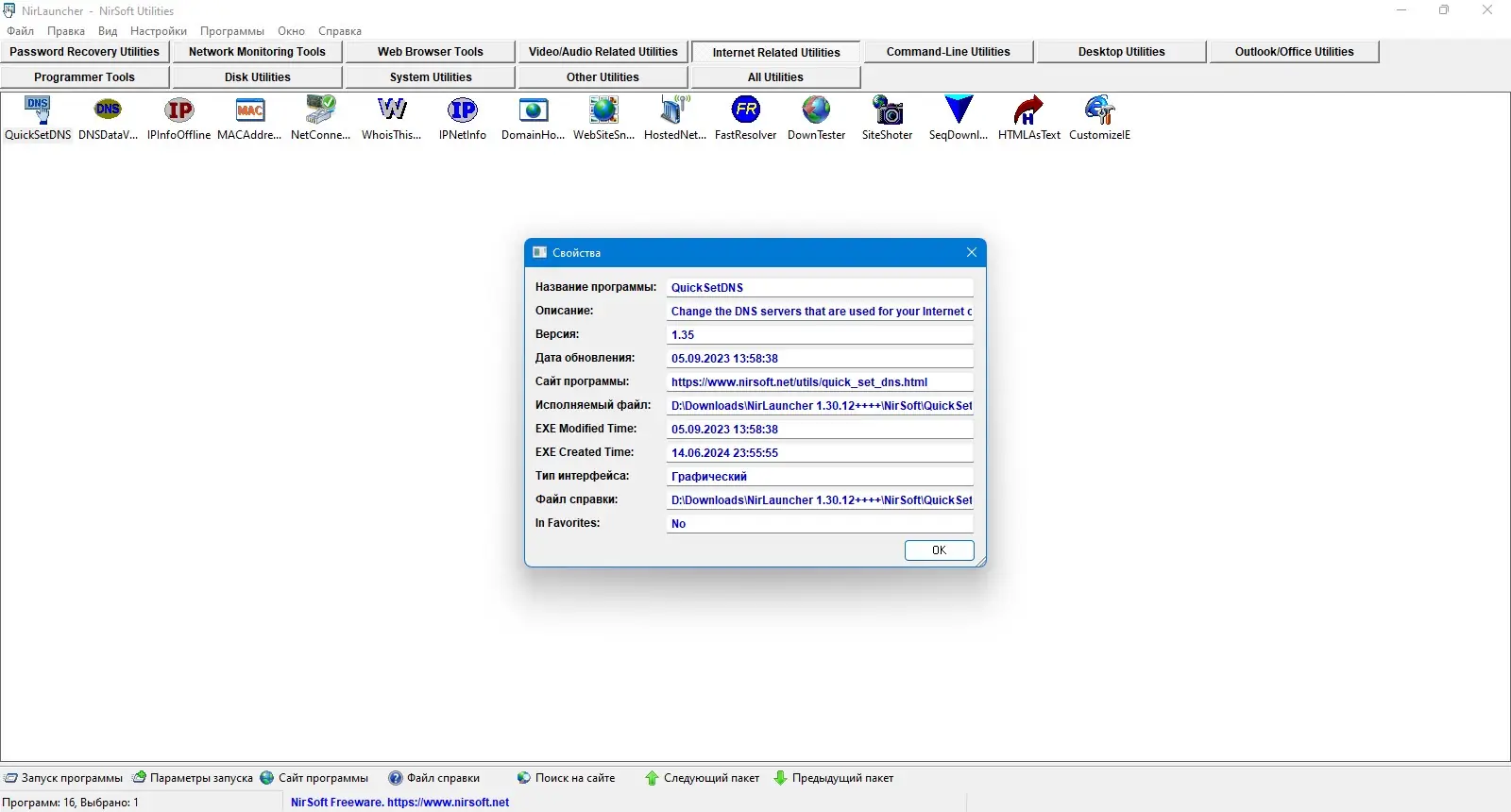
Task: Click Сайт программы toolbar button
Action: point(314,778)
